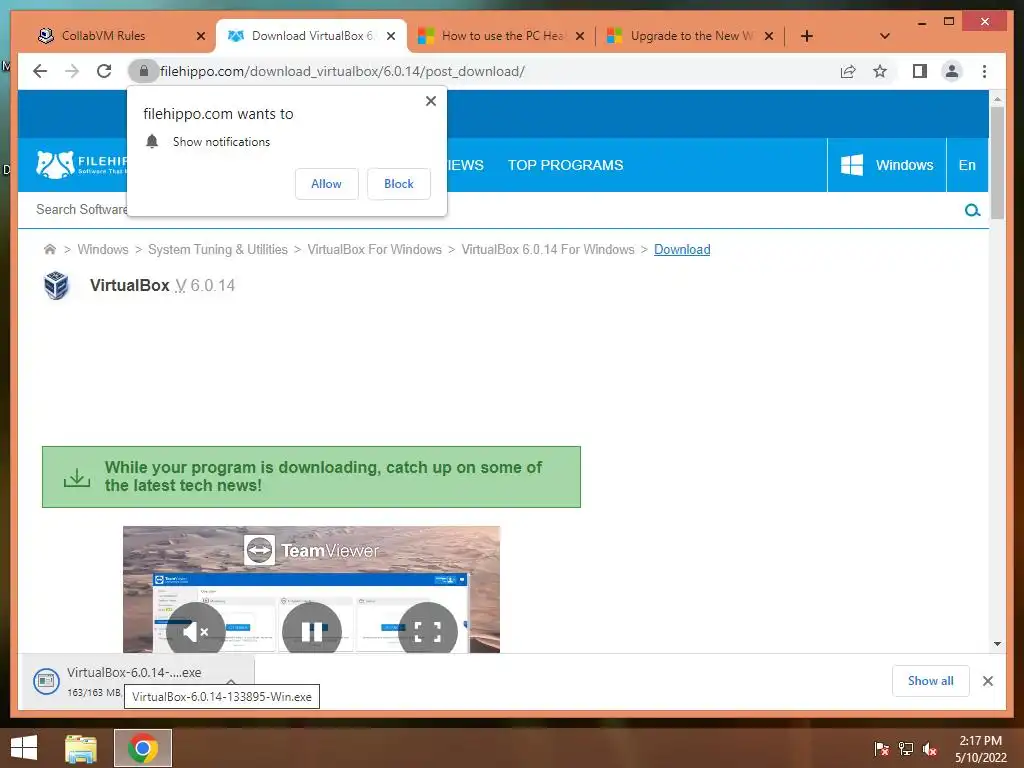
Task: Pause the TeamViewer video
Action: tap(312, 631)
